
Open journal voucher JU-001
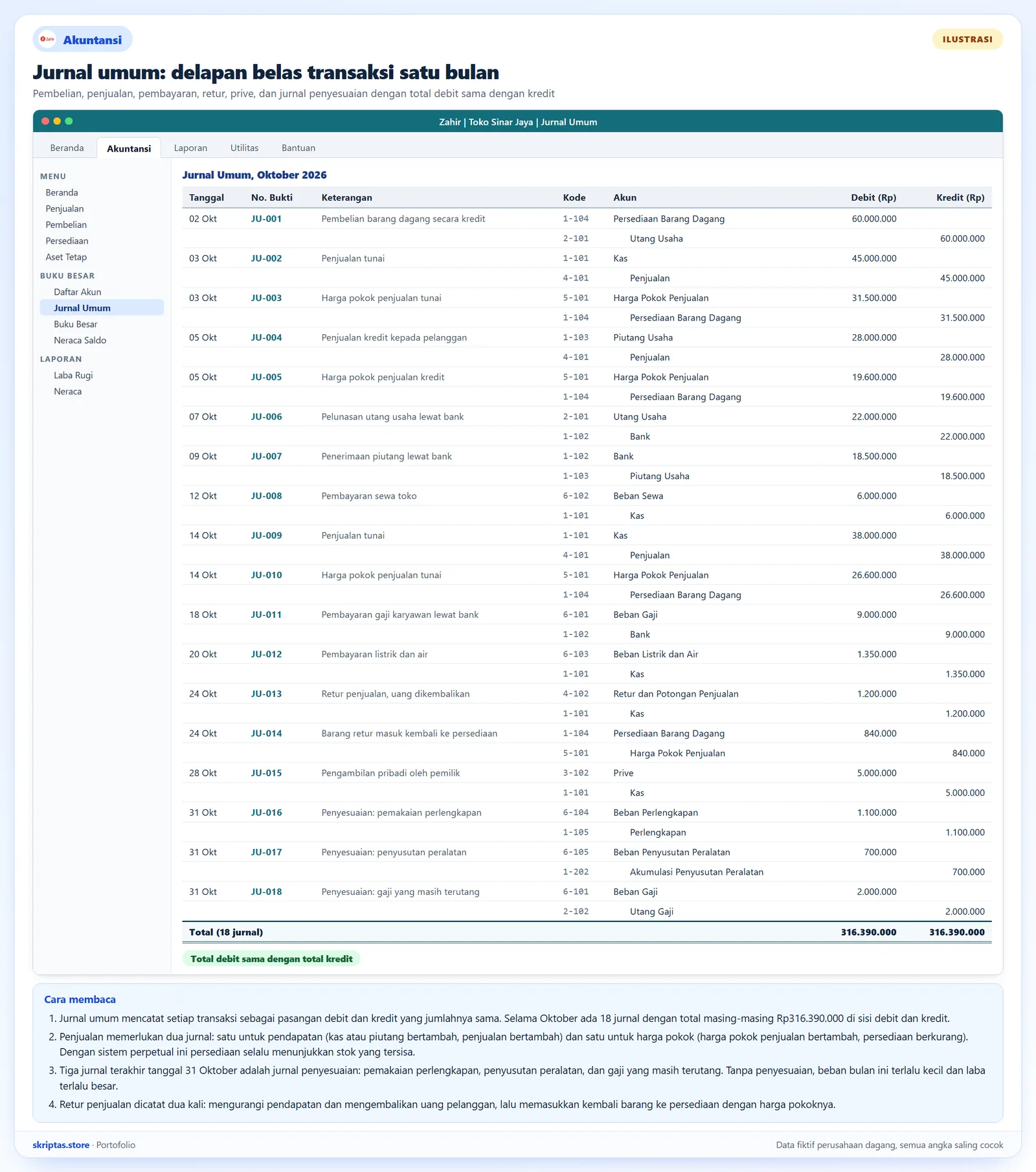click(267, 219)
